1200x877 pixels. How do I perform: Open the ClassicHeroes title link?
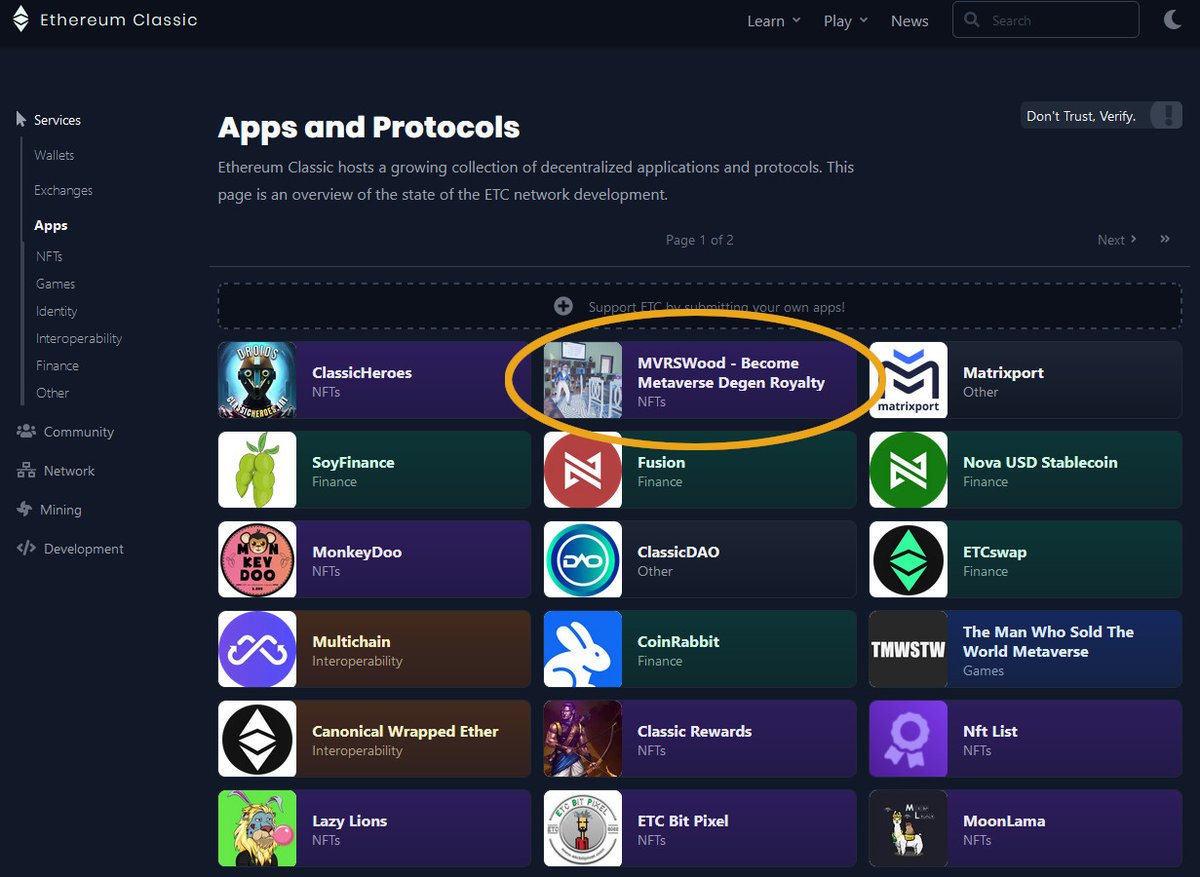pos(362,373)
